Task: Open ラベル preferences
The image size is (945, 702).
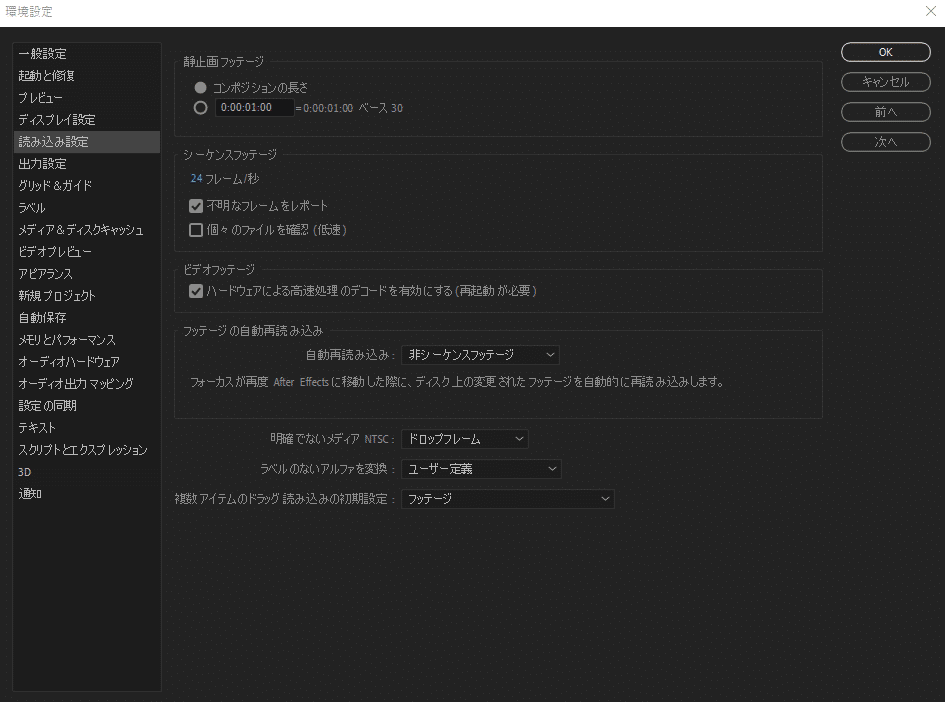Action: coord(87,208)
